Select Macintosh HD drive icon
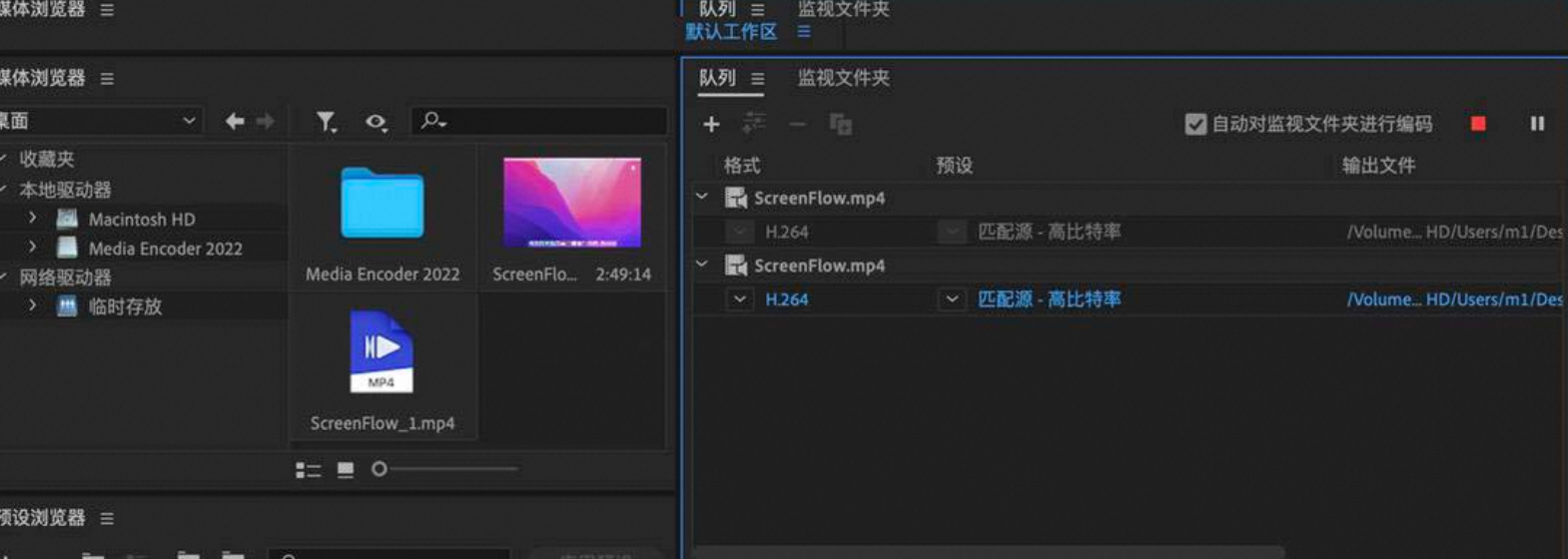Image resolution: width=1568 pixels, height=559 pixels. point(67,219)
